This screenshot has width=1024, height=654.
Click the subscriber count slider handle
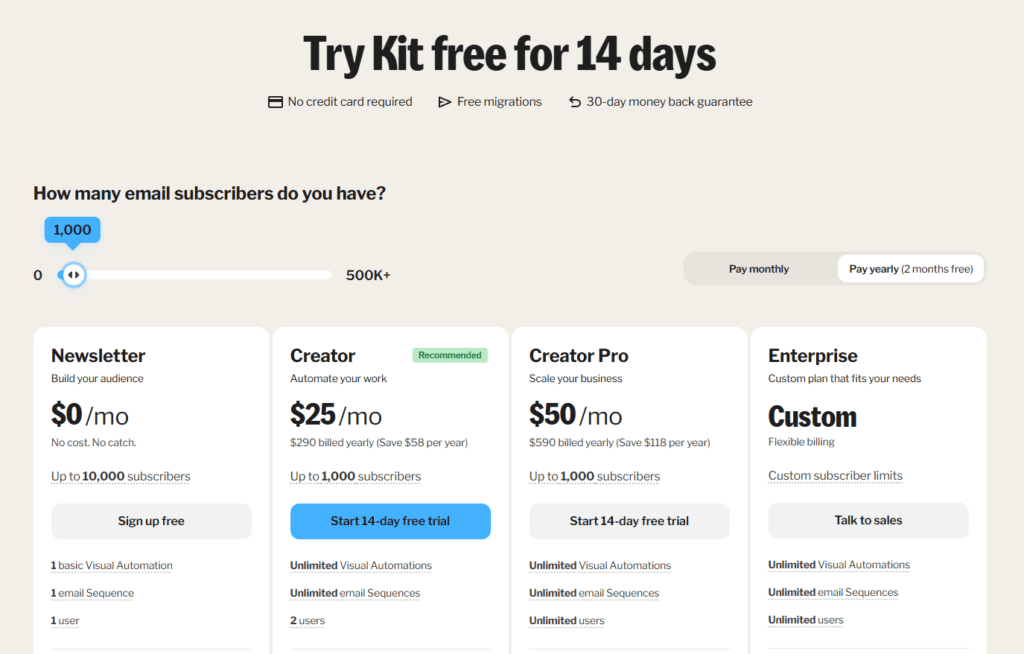click(x=73, y=275)
